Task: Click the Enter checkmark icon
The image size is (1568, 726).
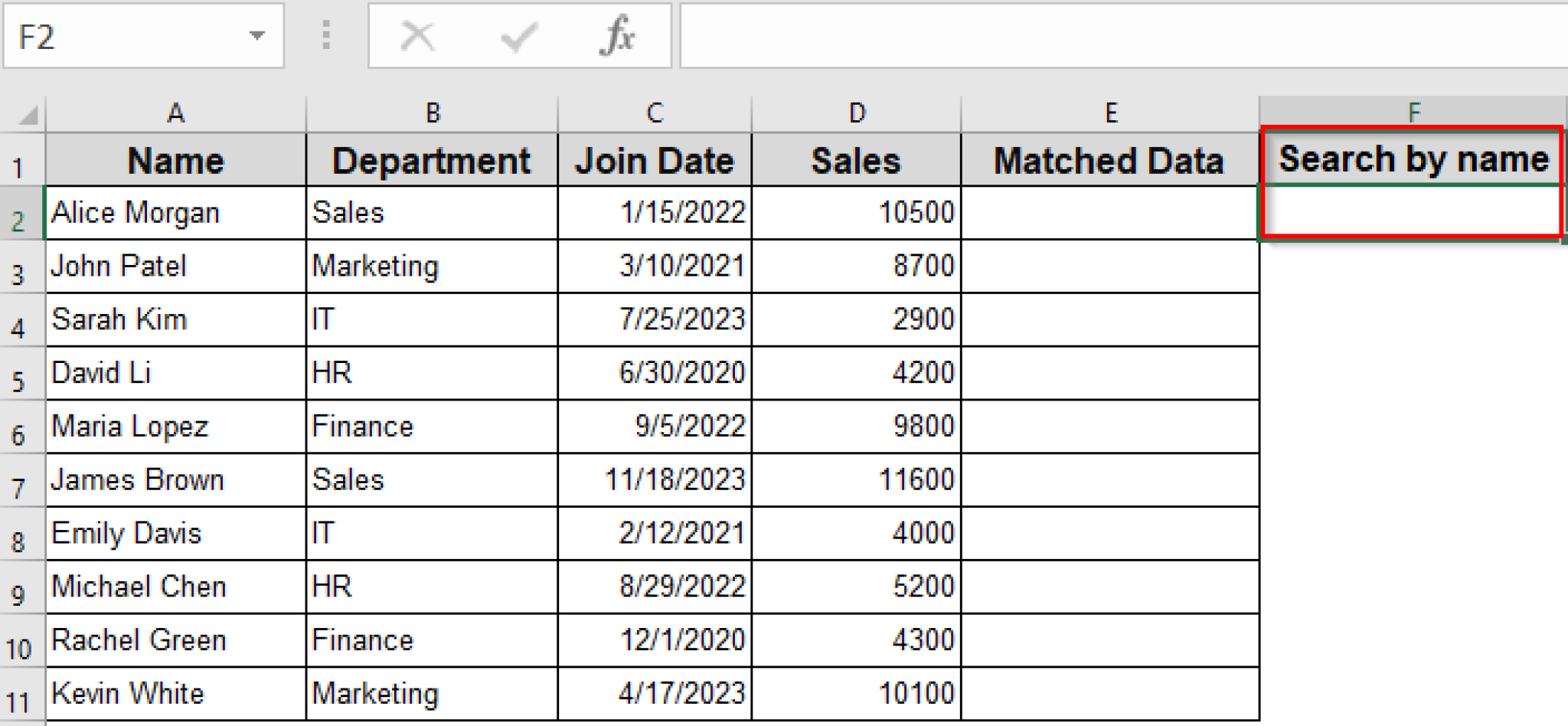Action: click(x=518, y=35)
